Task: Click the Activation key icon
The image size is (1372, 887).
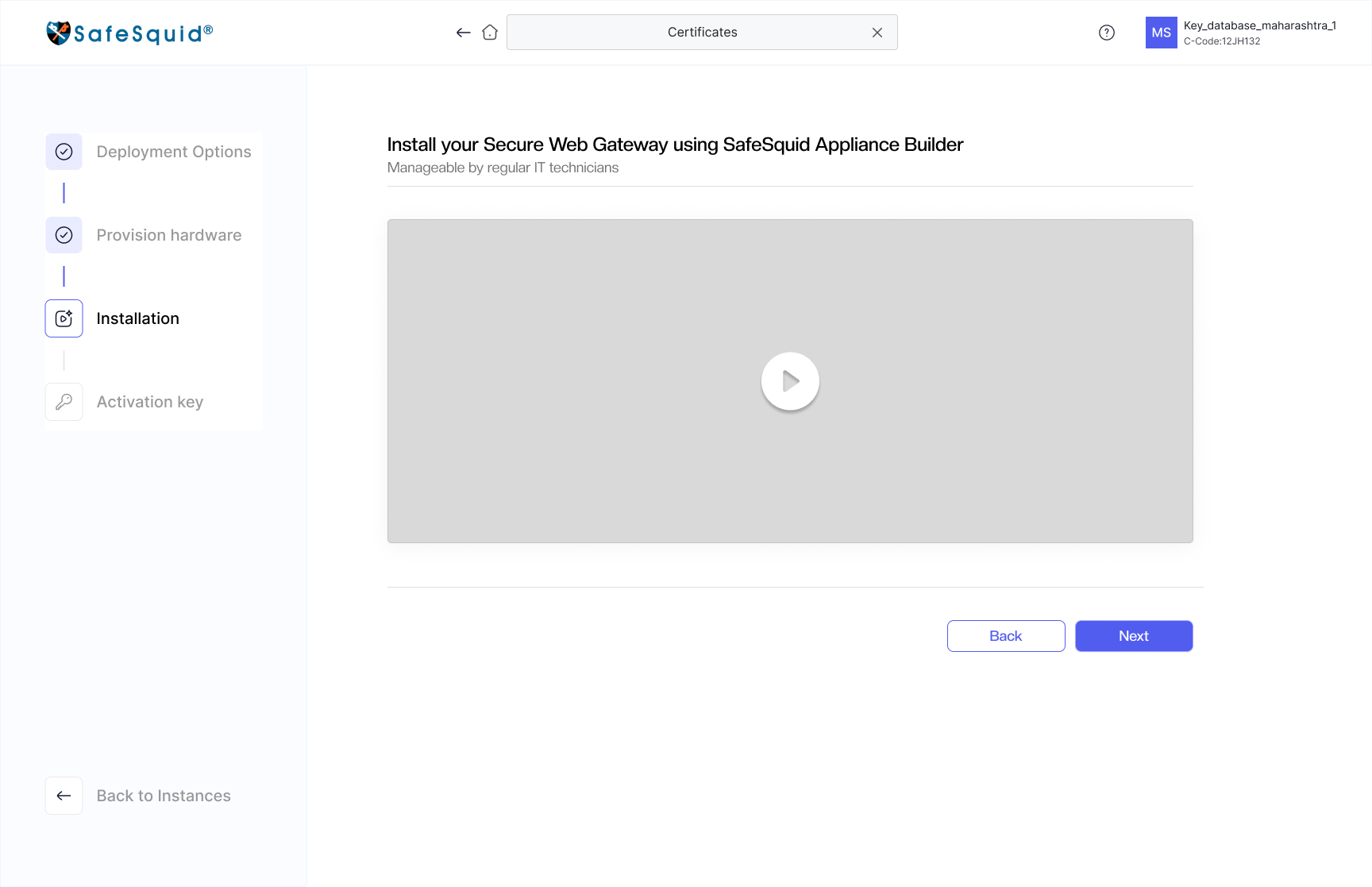Action: point(64,402)
